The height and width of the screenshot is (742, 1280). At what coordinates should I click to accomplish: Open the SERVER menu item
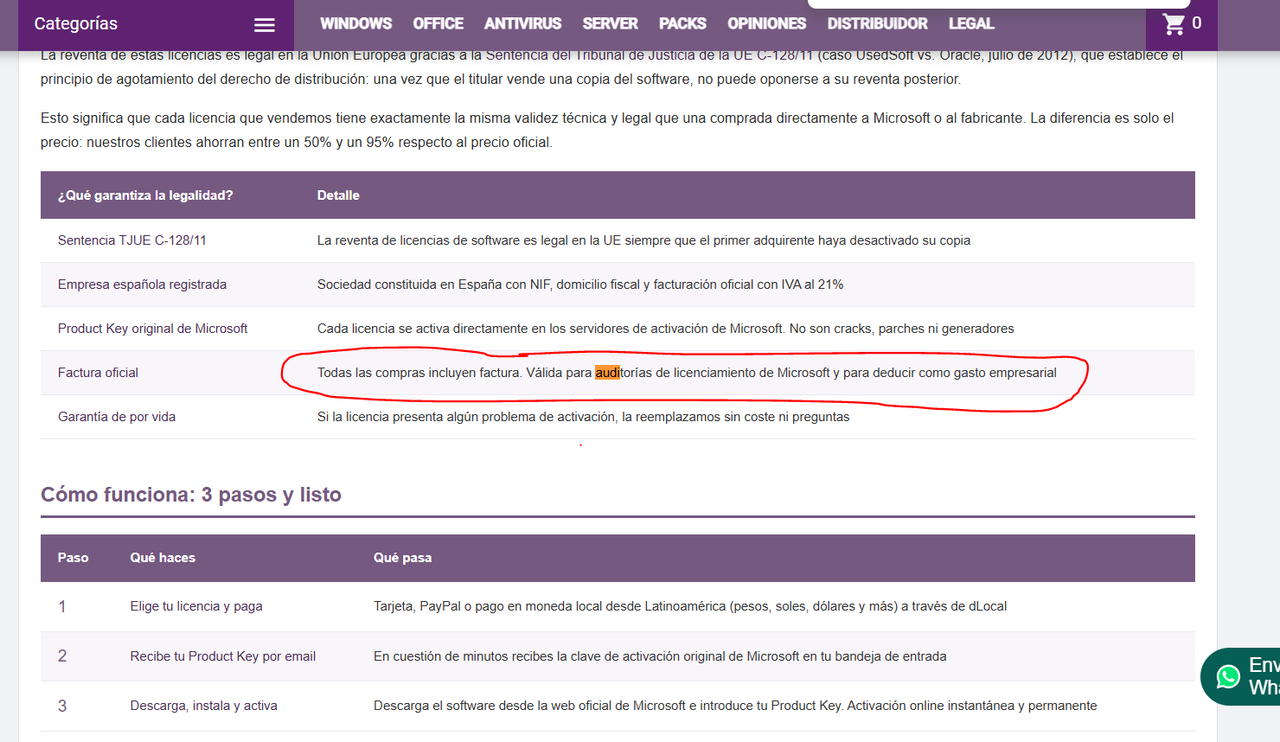tap(610, 23)
